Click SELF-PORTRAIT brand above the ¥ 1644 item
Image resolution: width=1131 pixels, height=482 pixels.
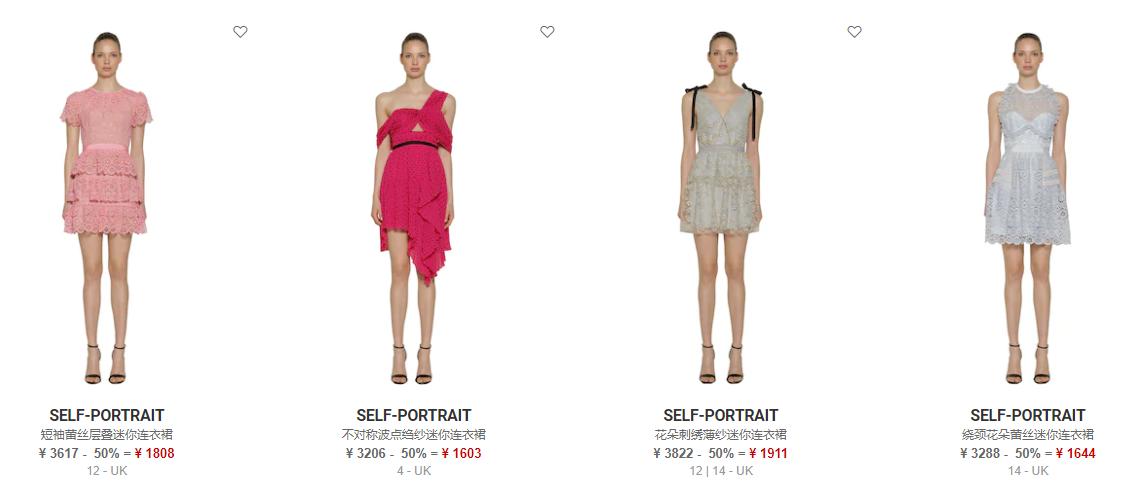tap(1028, 416)
